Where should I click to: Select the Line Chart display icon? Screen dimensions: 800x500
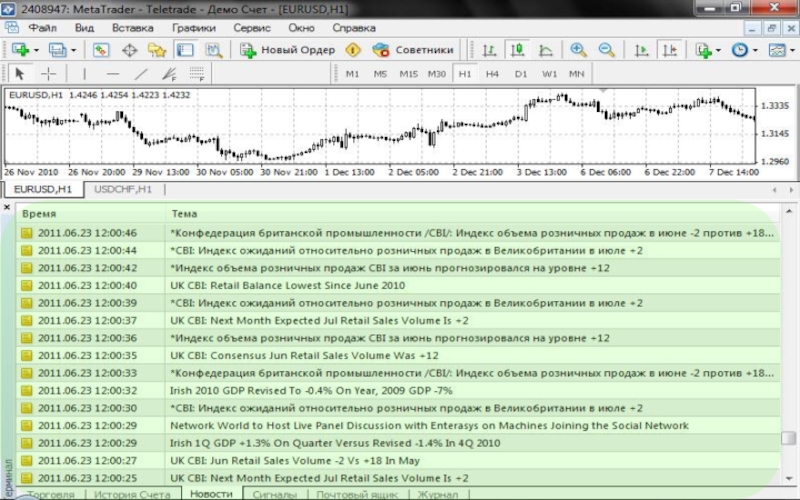coord(546,50)
